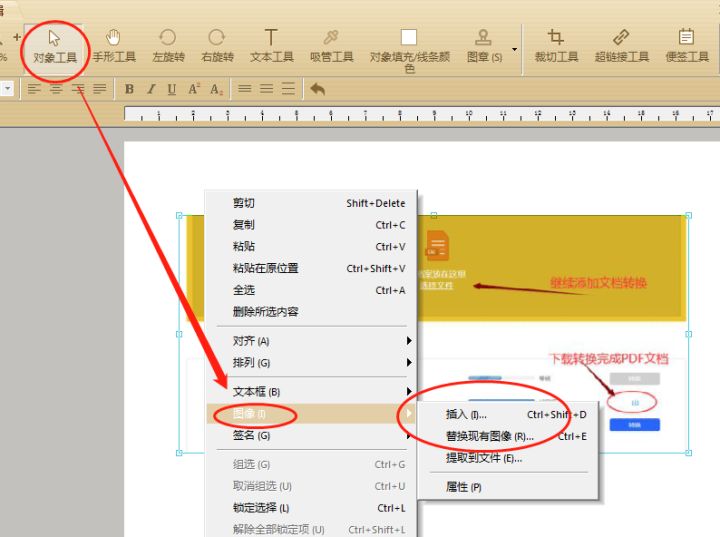
Task: Toggle underline text formatting
Action: [x=172, y=89]
